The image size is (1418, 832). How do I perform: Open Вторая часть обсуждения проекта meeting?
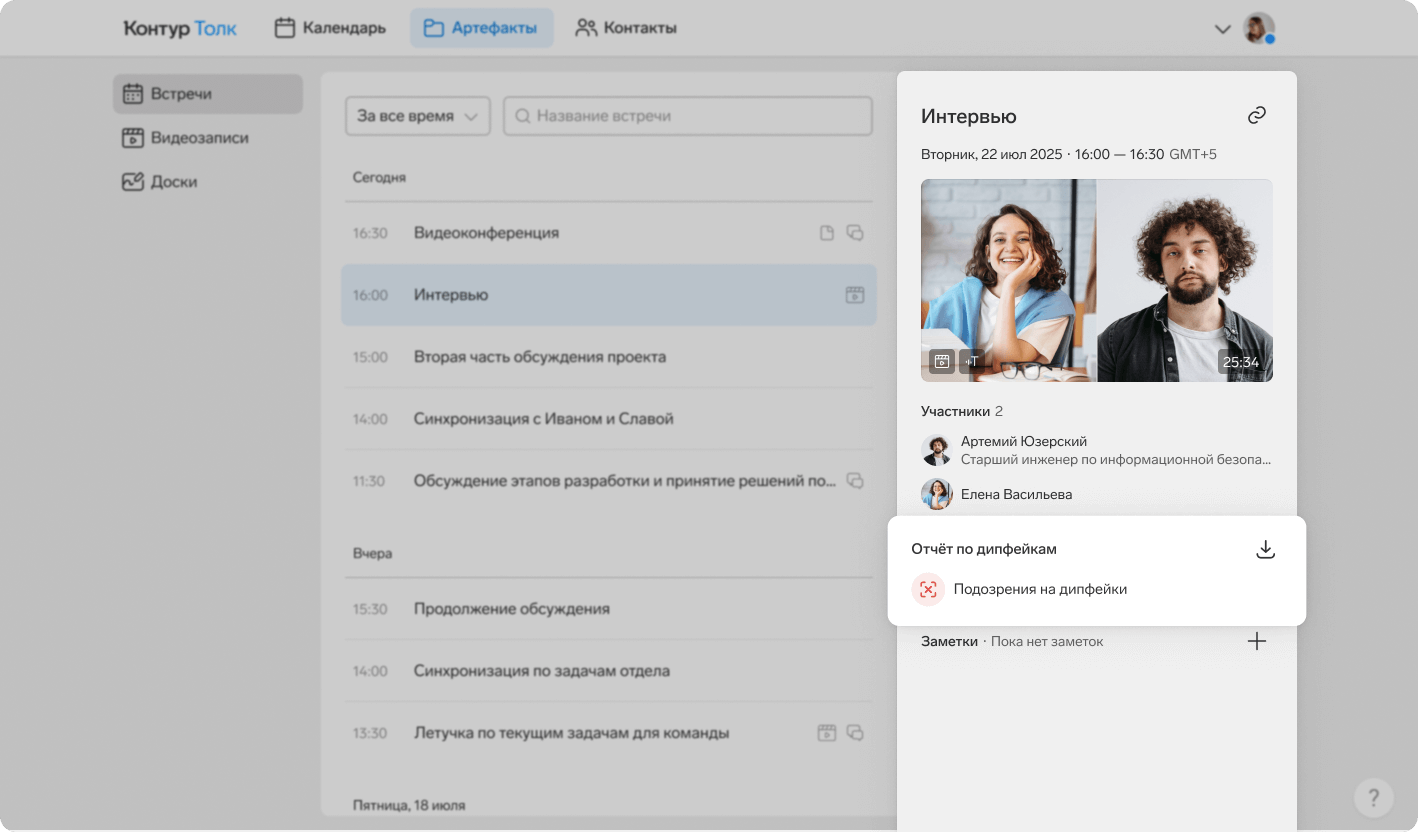(x=608, y=357)
